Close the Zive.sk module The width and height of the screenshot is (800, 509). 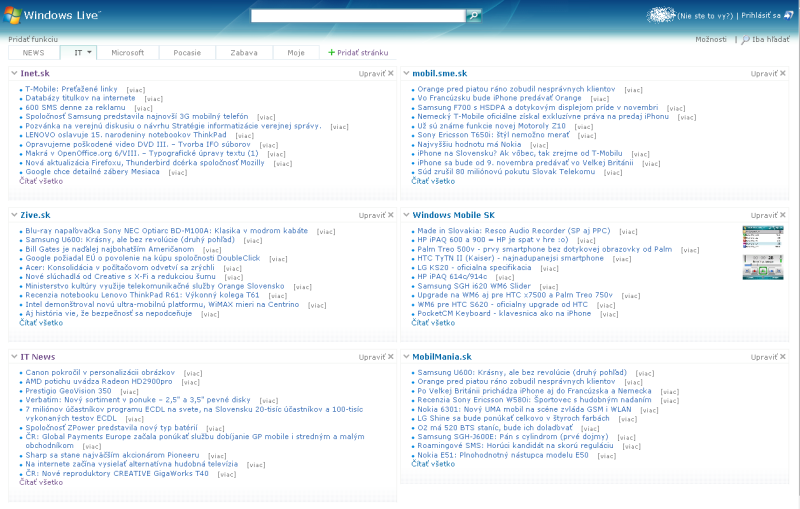[391, 215]
